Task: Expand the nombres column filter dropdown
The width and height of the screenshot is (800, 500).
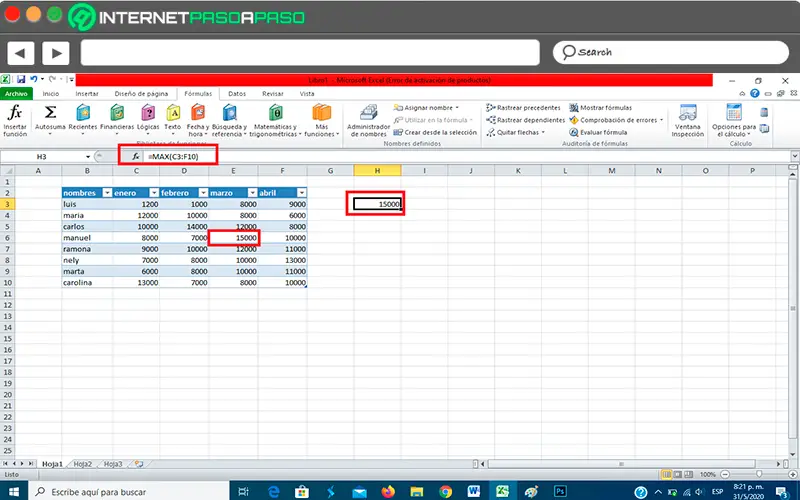Action: tap(107, 193)
